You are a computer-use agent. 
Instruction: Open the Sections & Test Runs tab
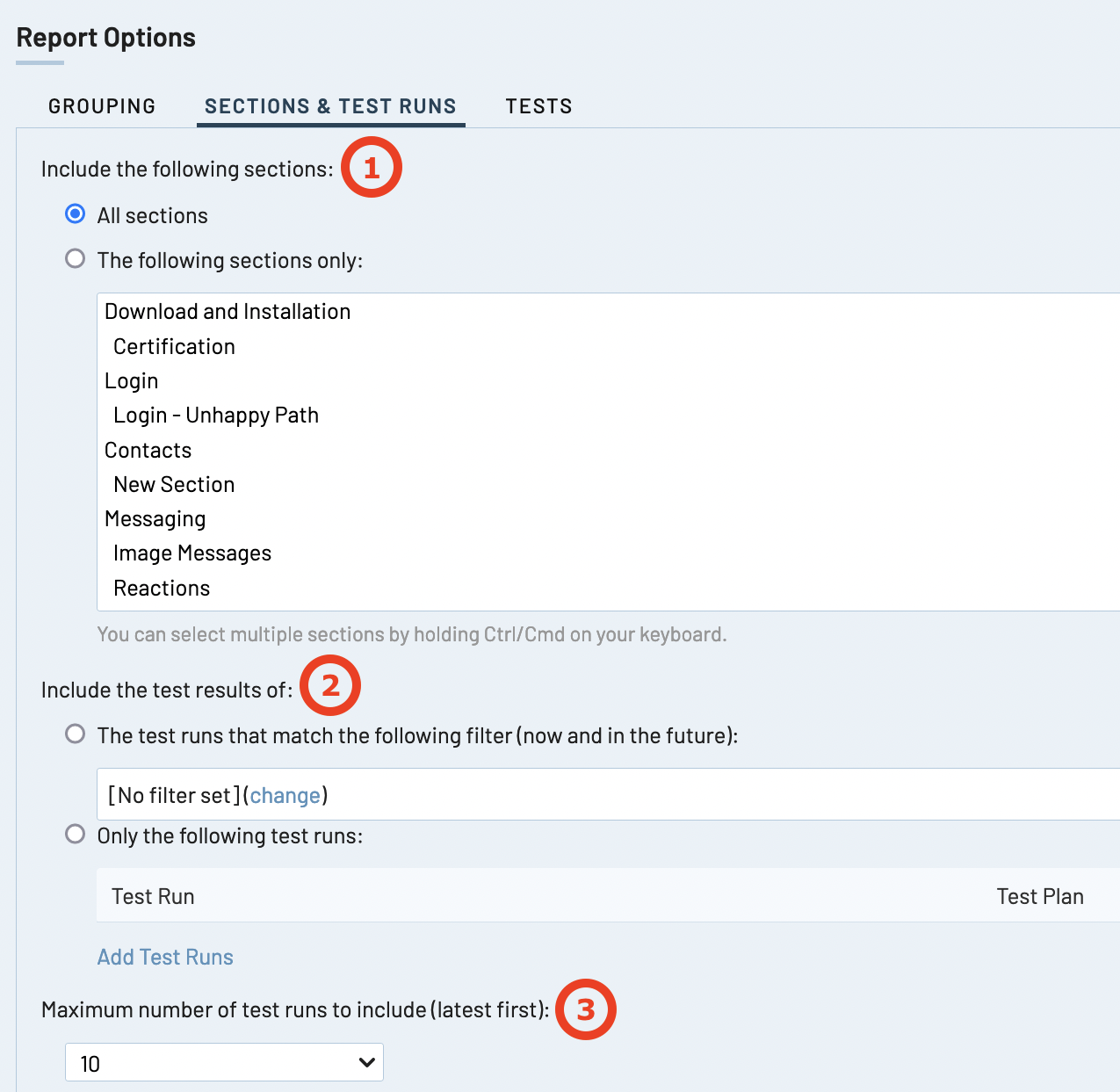pyautogui.click(x=330, y=106)
